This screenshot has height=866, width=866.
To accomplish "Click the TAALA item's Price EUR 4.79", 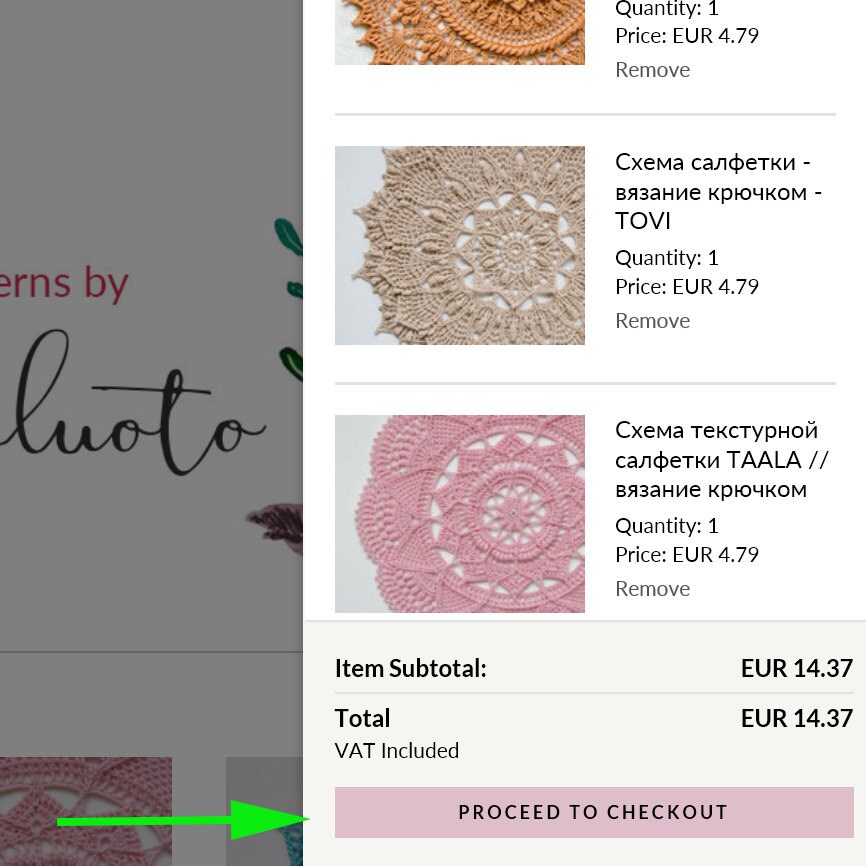I will (x=687, y=555).
